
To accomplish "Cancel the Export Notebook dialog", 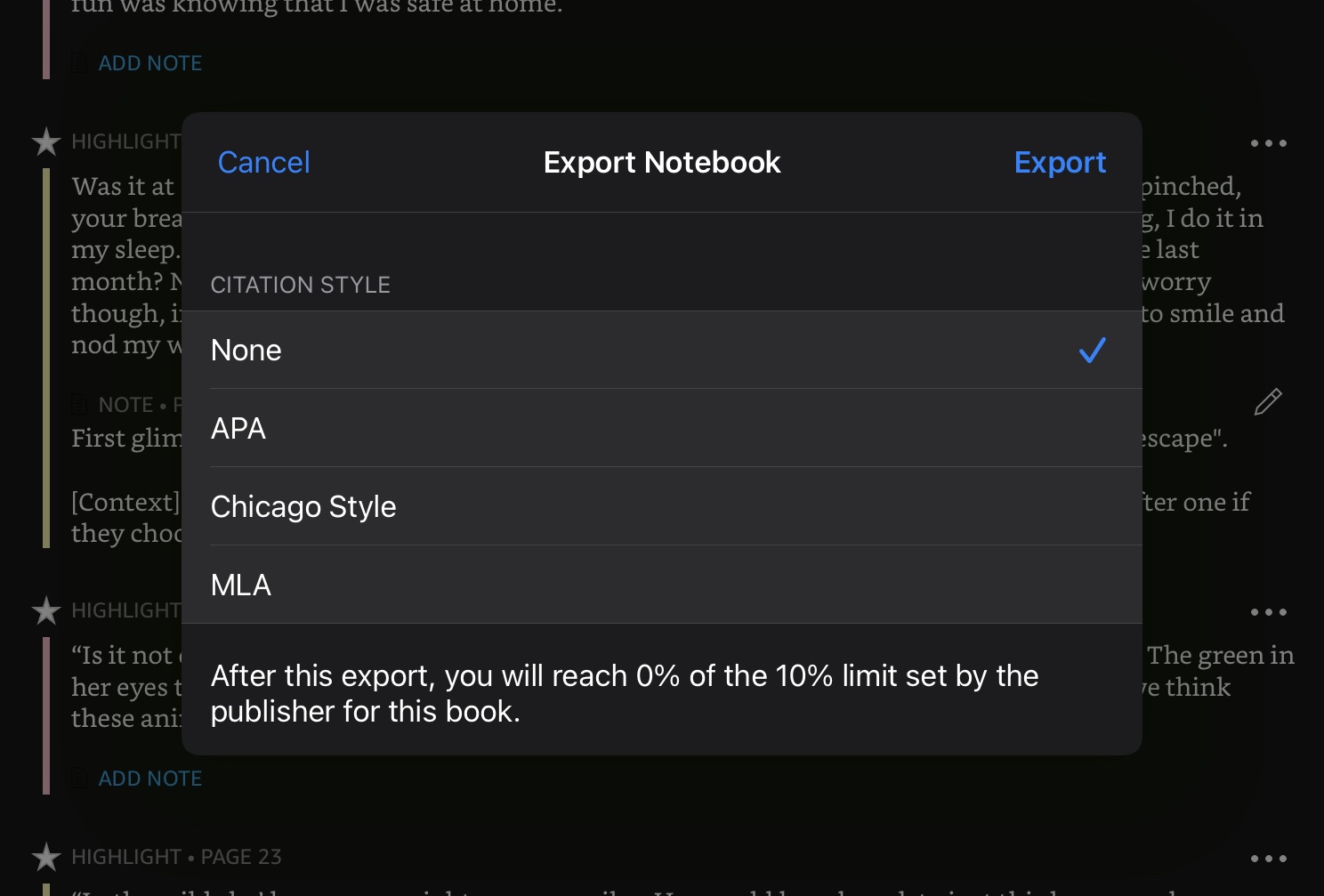I will (264, 163).
